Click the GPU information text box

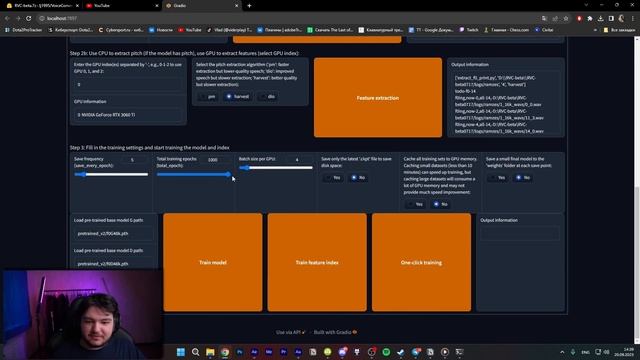click(128, 115)
